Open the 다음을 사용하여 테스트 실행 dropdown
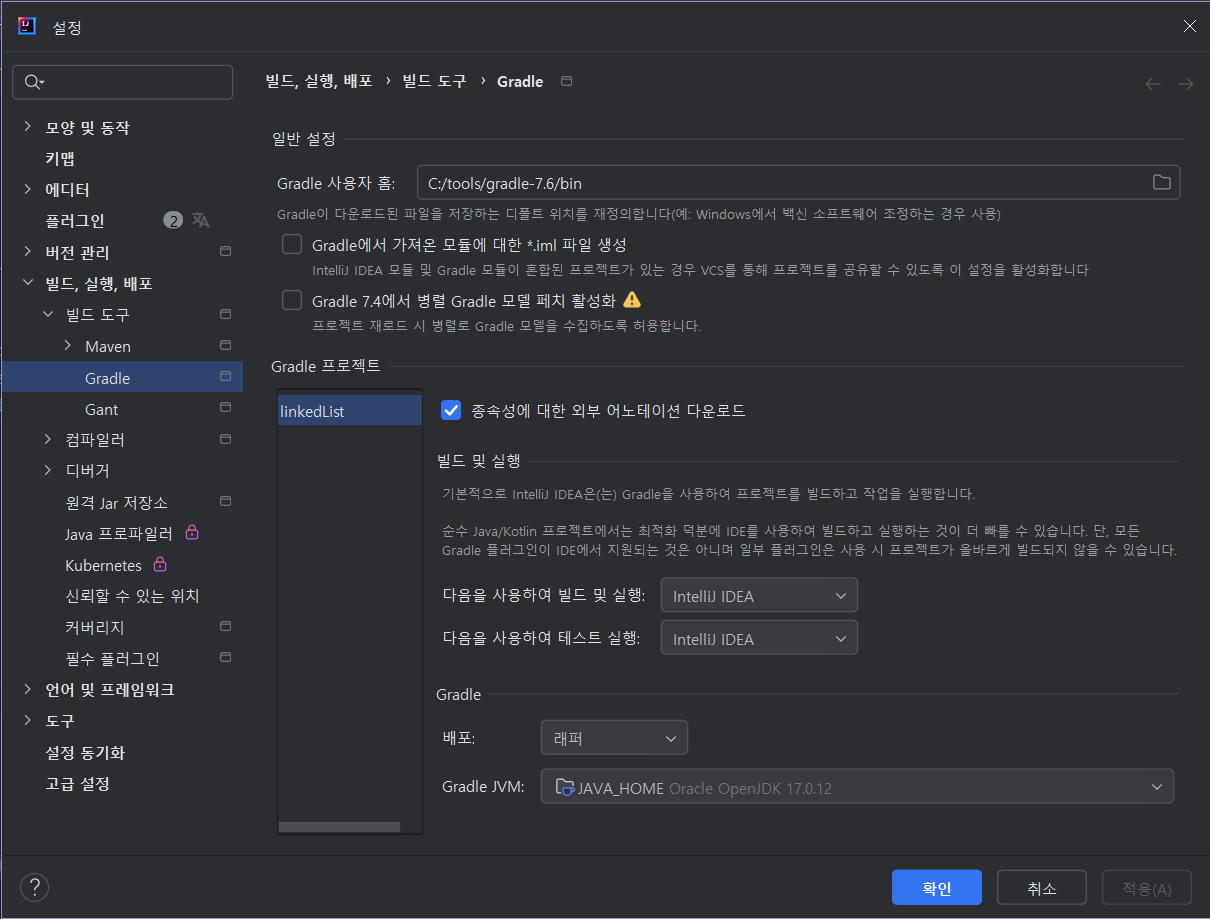1210x919 pixels. pyautogui.click(x=759, y=639)
